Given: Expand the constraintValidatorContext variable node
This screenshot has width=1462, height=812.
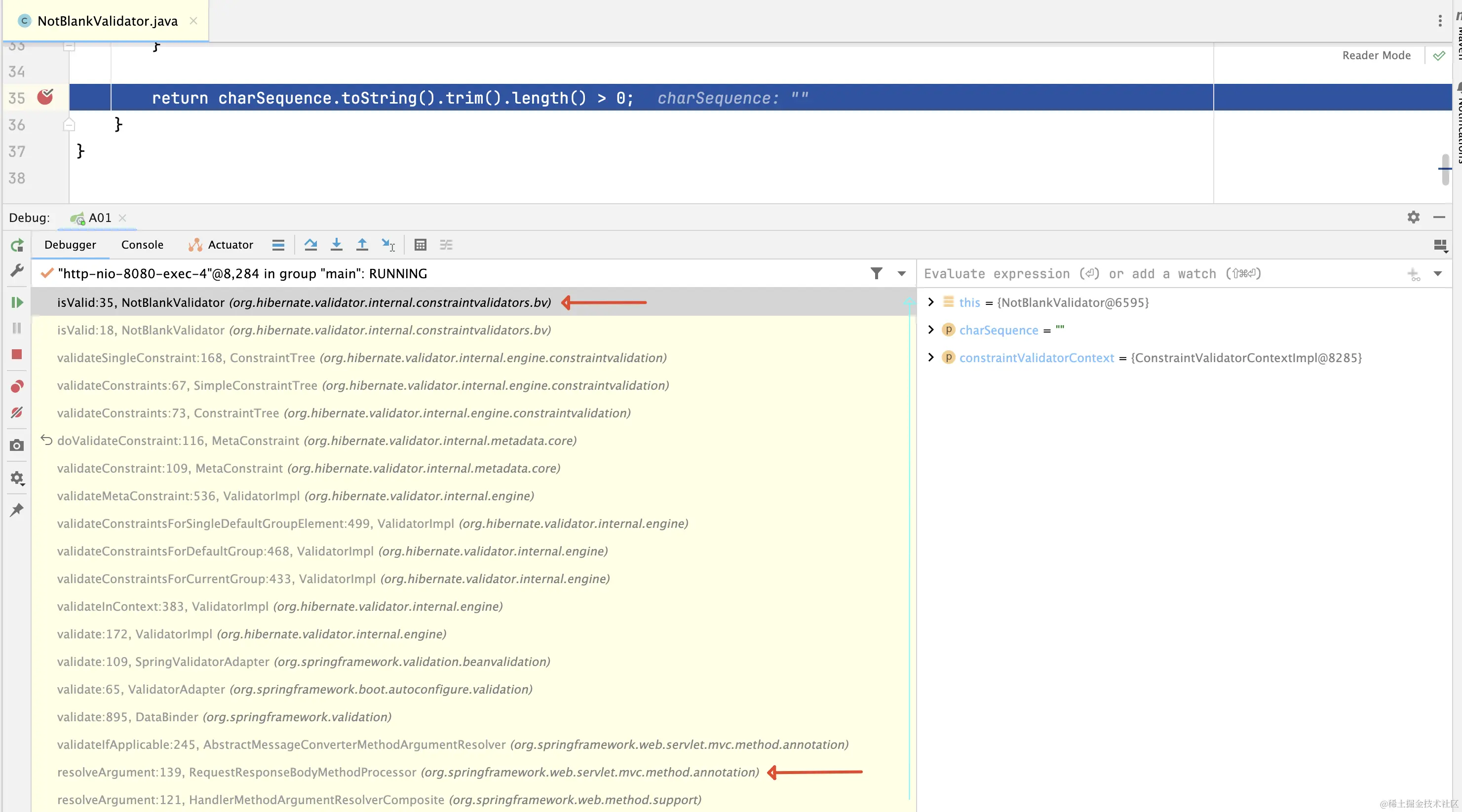Looking at the screenshot, I should click(931, 358).
